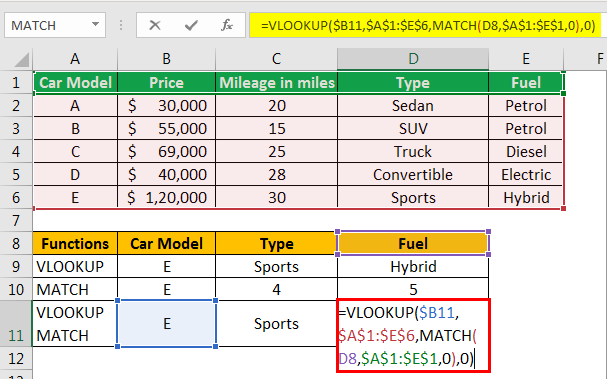Click the cell showing '5' in row 10
The image size is (607, 379).
click(x=413, y=290)
